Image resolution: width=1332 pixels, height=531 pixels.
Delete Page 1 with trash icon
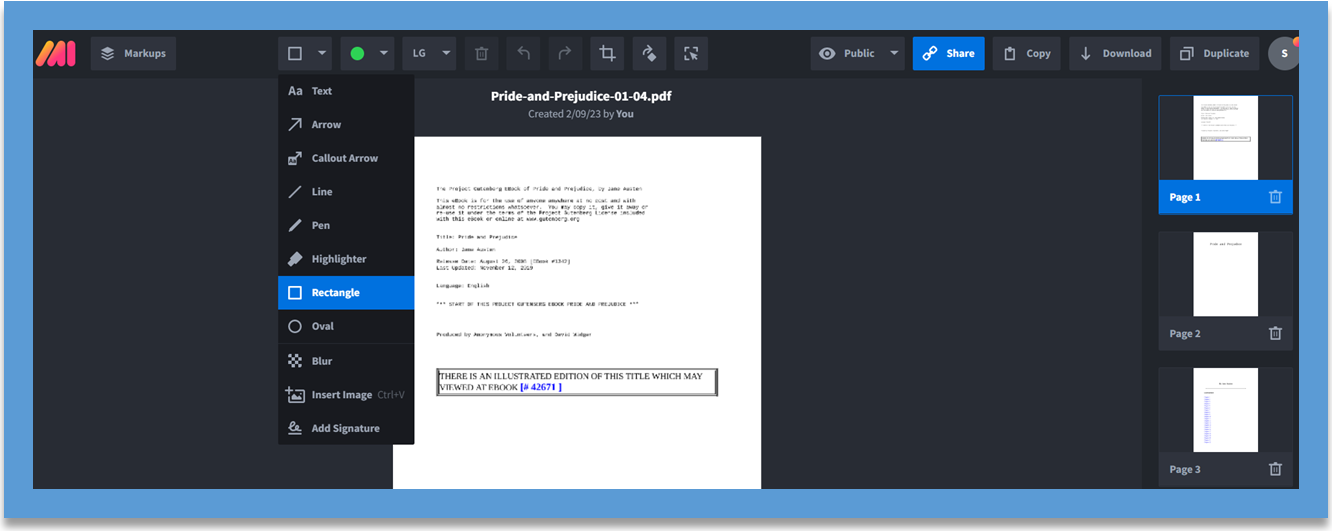click(x=1275, y=197)
